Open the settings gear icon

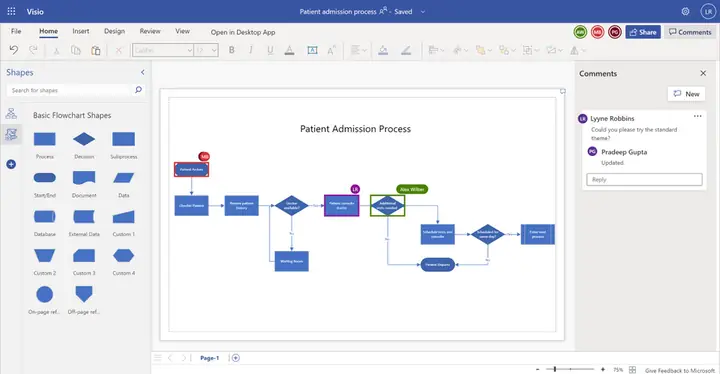(686, 11)
